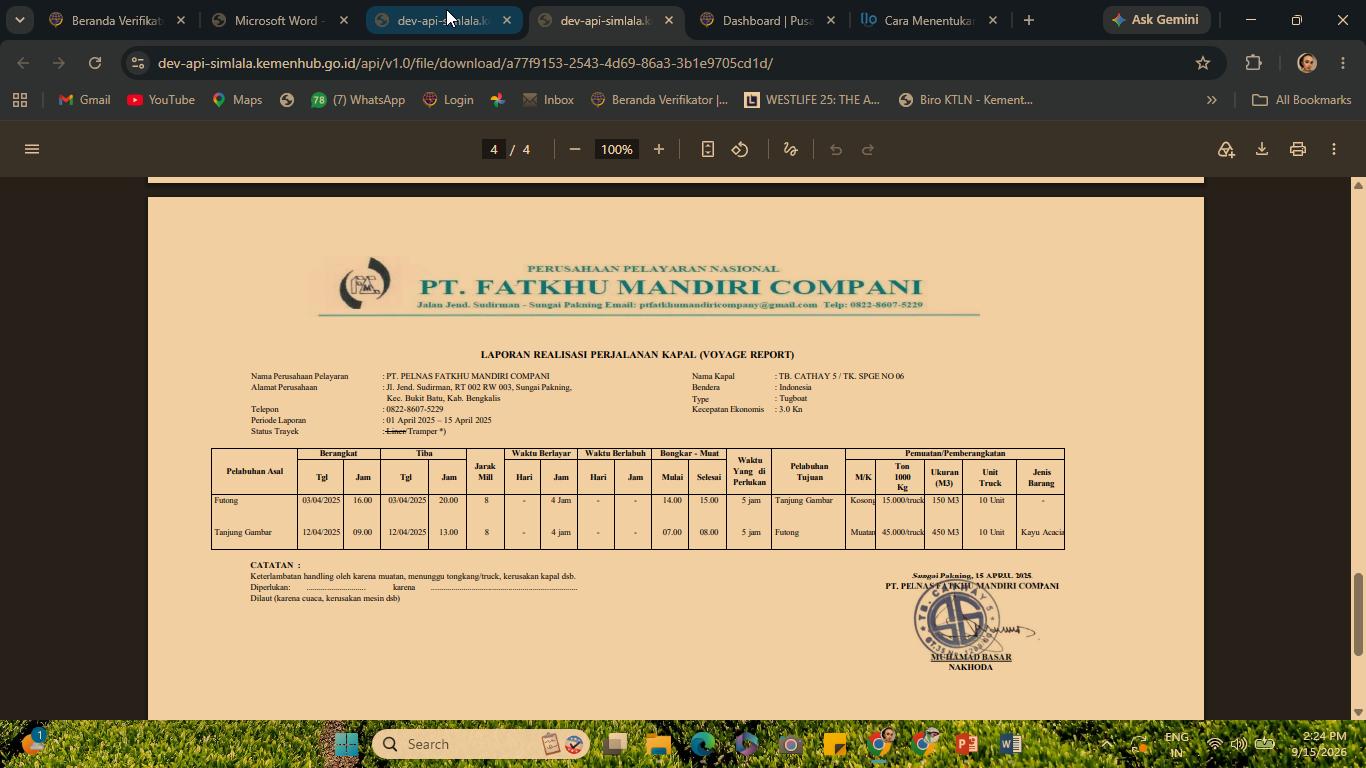Open the PDF sidebar menu icon
This screenshot has width=1366, height=768.
[32, 149]
